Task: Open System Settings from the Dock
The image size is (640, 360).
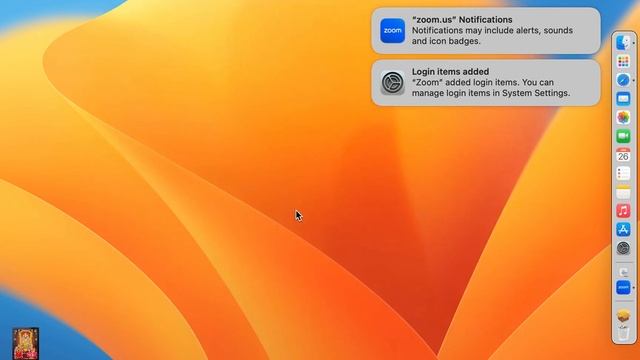Action: click(x=623, y=248)
